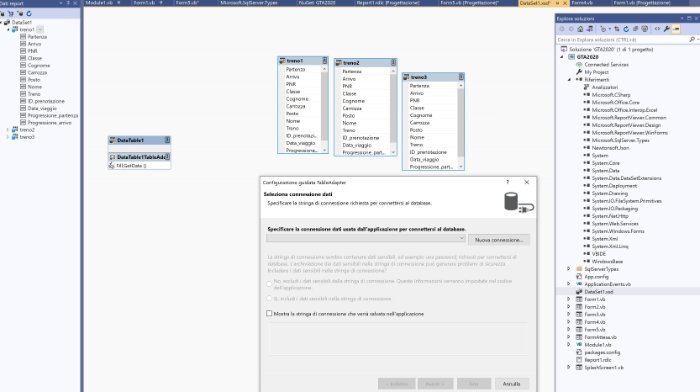The height and width of the screenshot is (392, 700).
Task: Switch to the Form4.vb tab
Action: coord(582,3)
